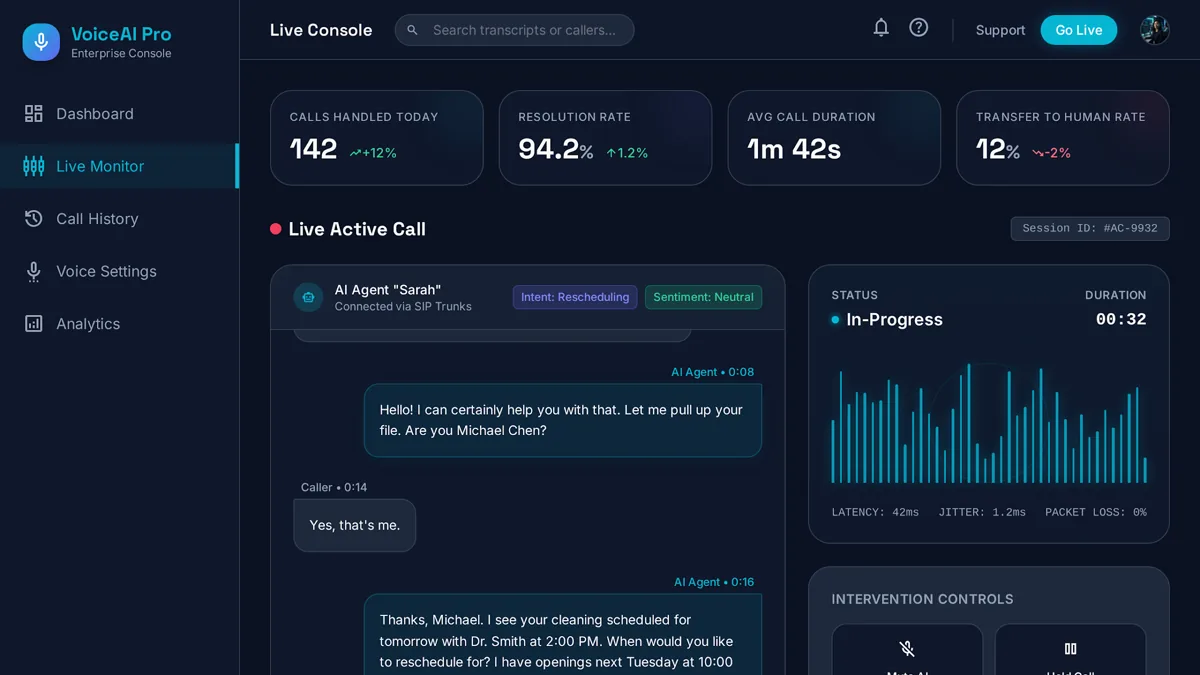
Task: Click the Intent: Rescheduling tag
Action: 575,297
